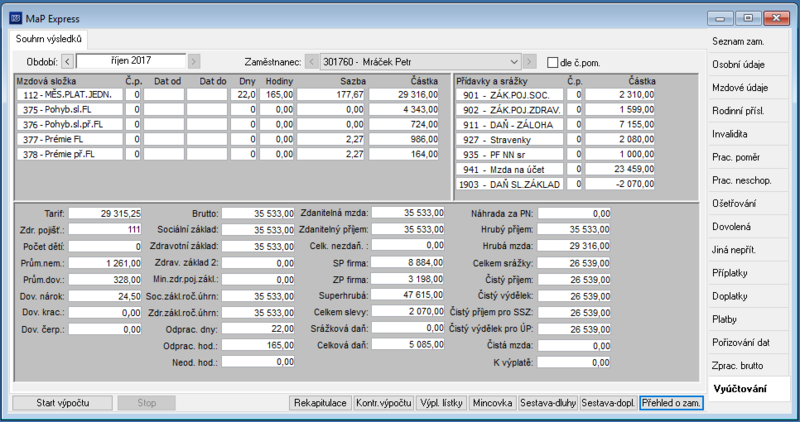This screenshot has width=800, height=422.
Task: Click Start výpočtu button
Action: pos(62,403)
